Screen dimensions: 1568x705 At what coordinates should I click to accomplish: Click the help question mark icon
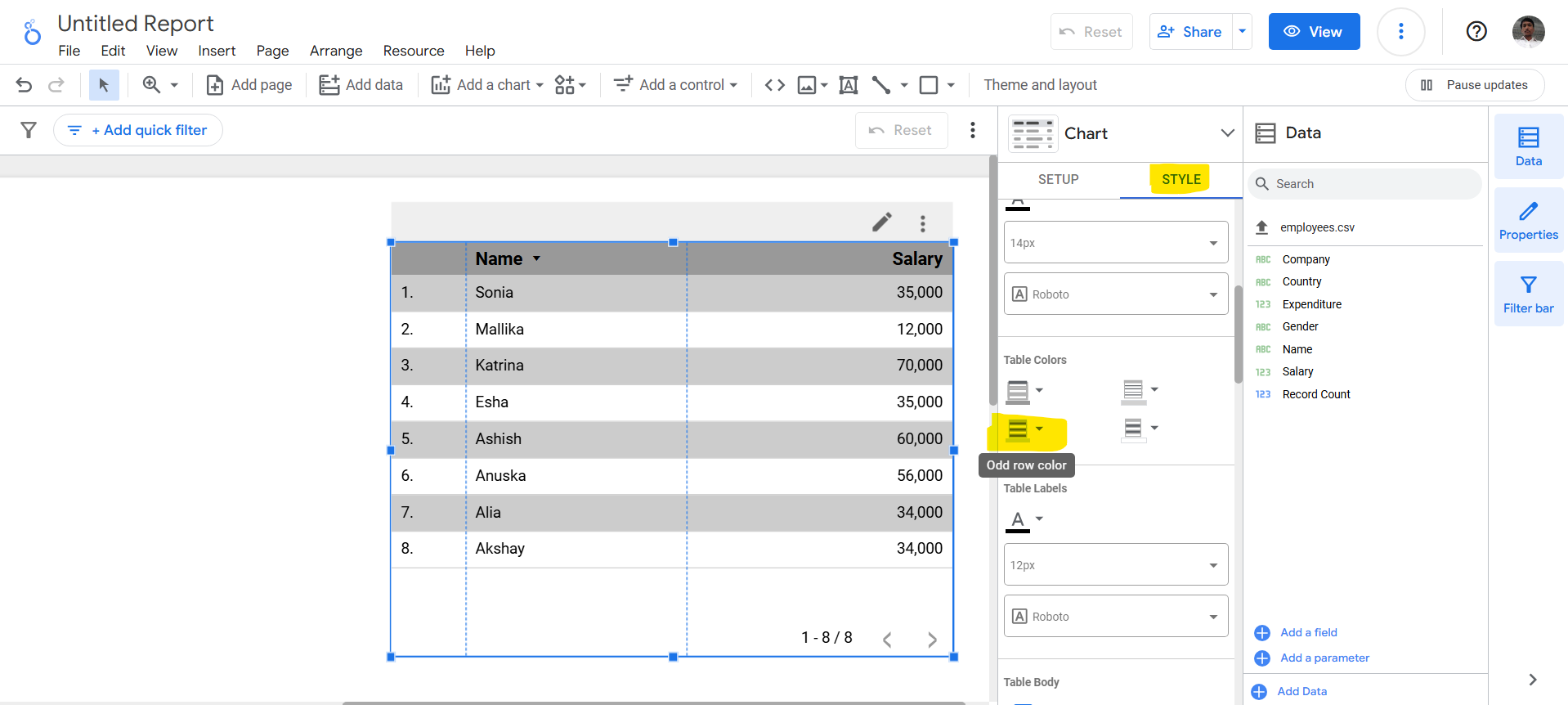[1476, 32]
